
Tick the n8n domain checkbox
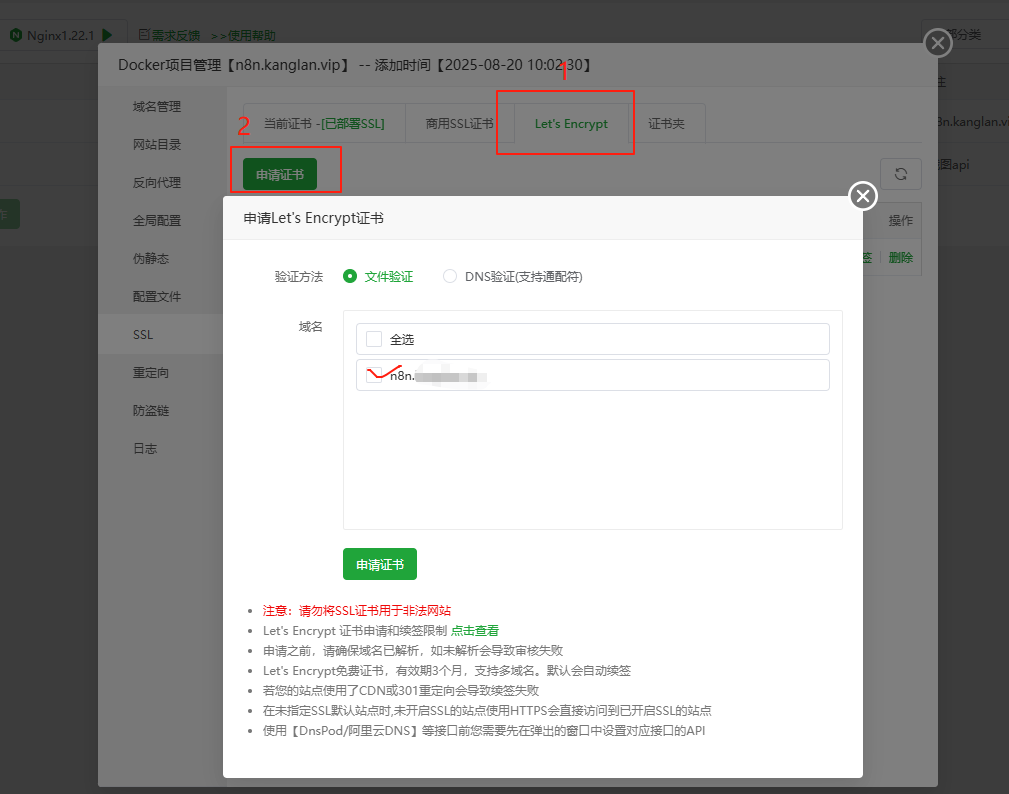coord(374,375)
